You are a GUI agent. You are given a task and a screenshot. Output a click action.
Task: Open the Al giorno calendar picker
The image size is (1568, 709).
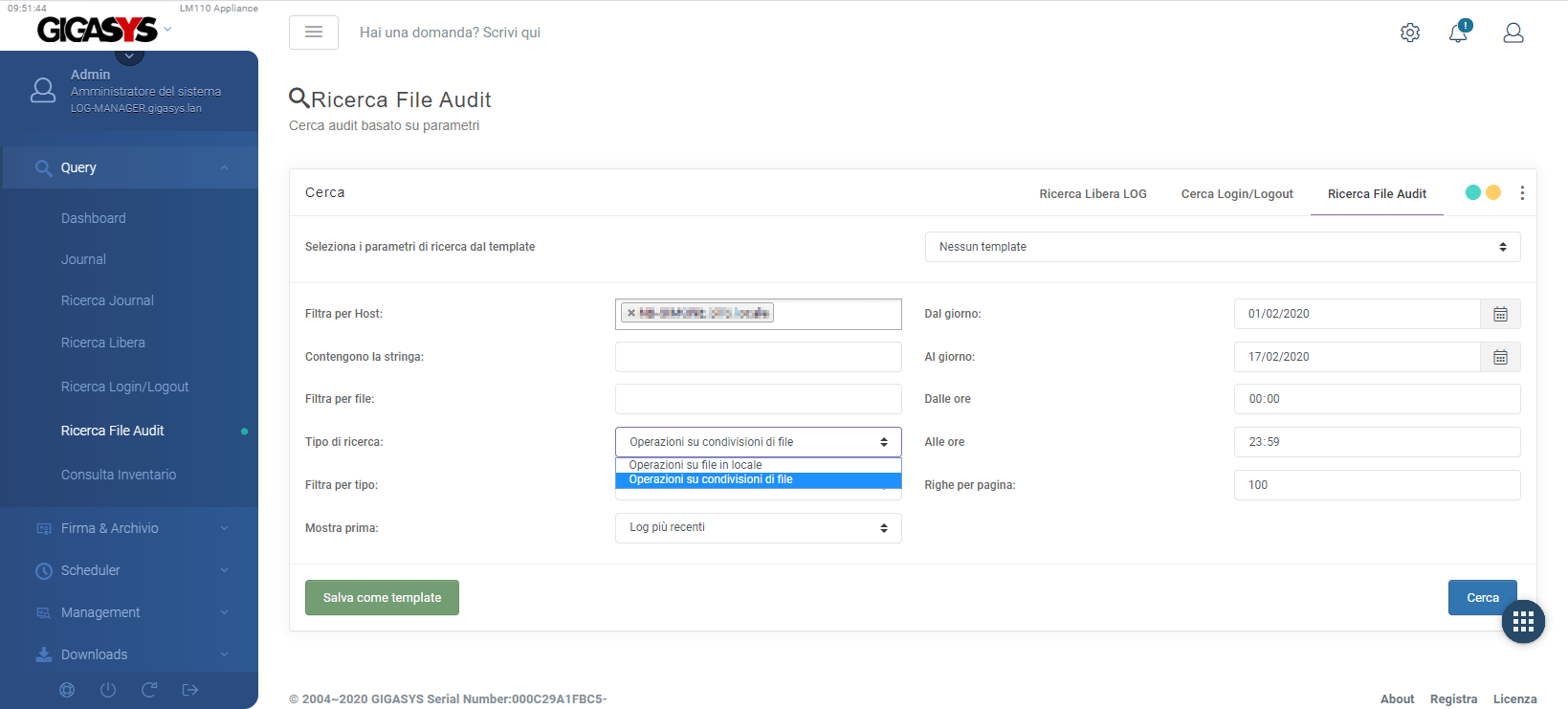[x=1500, y=357]
